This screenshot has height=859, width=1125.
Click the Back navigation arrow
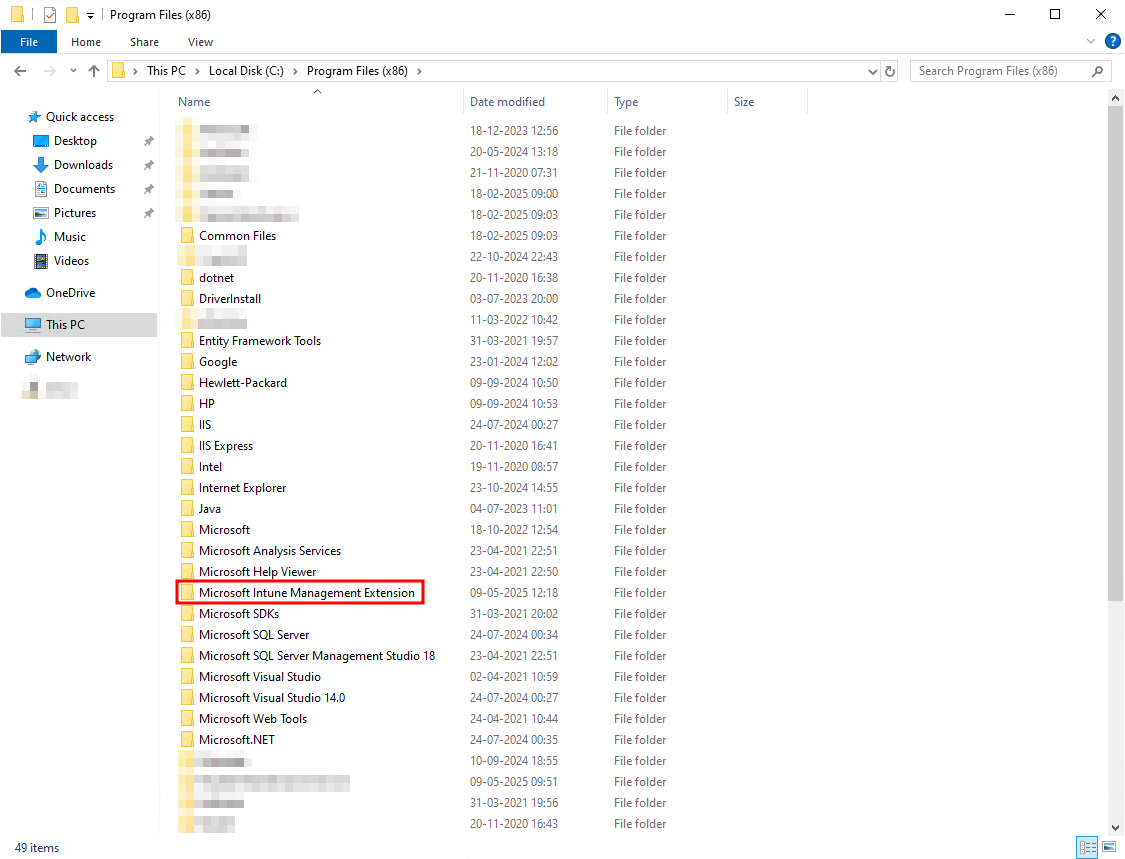[20, 71]
